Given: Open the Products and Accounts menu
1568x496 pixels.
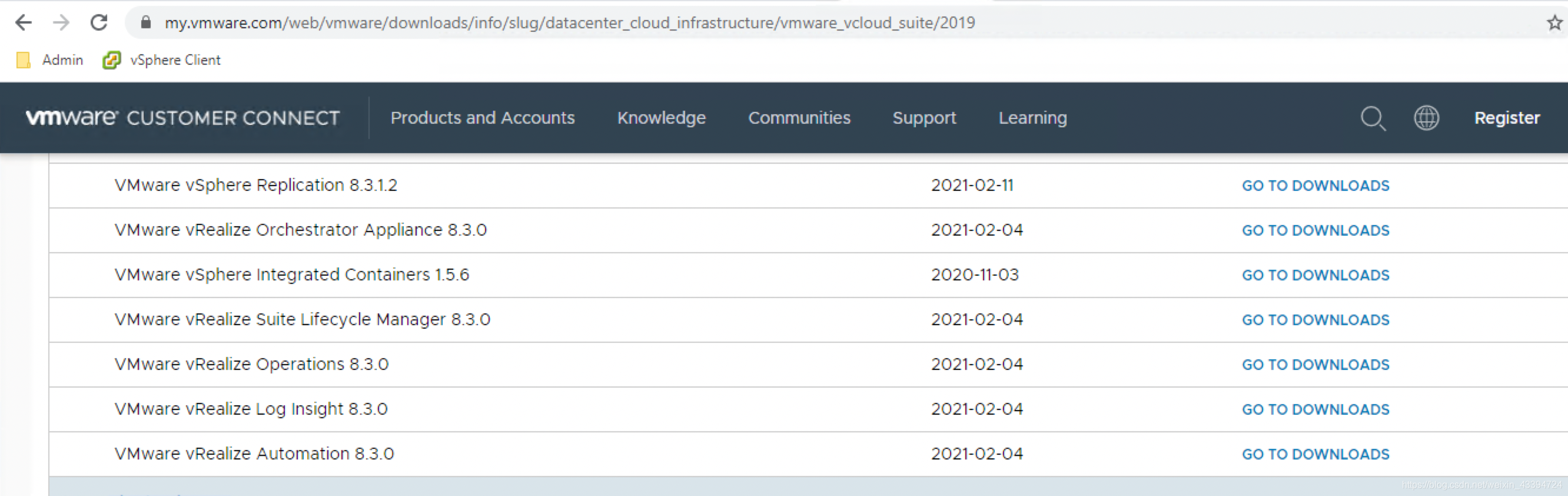Looking at the screenshot, I should pos(483,118).
